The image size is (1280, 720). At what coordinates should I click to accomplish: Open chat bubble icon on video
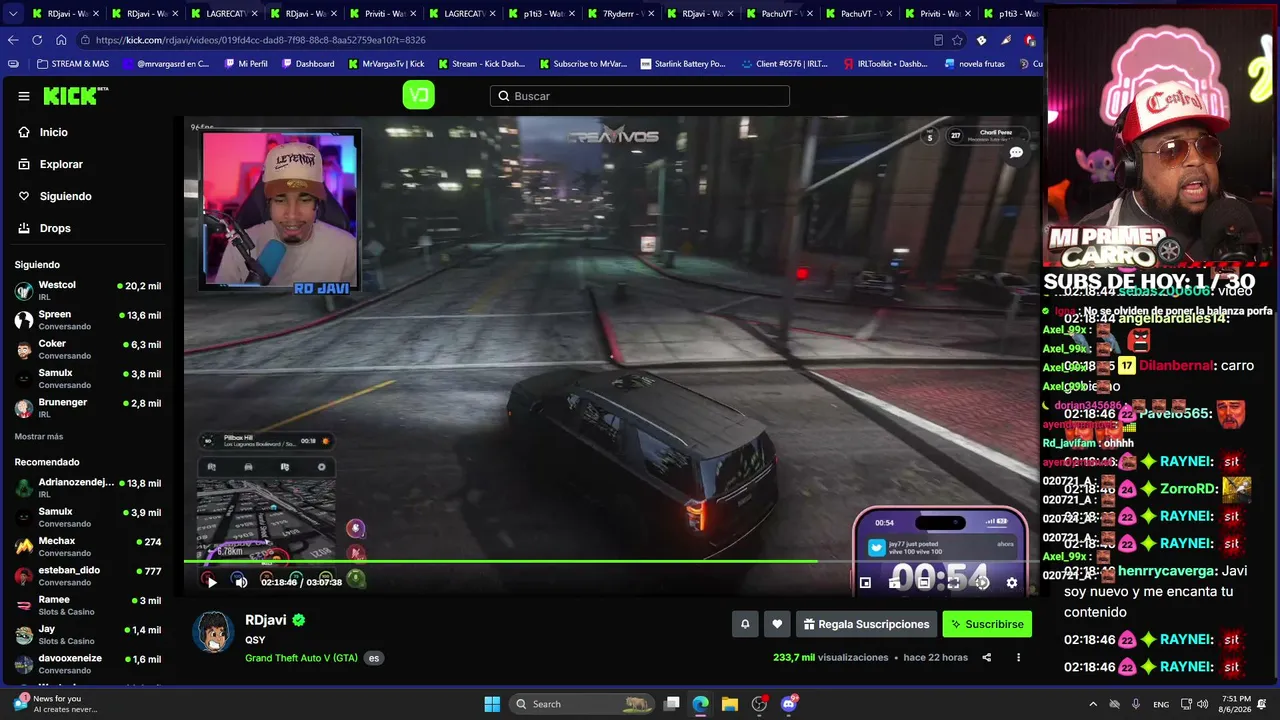pyautogui.click(x=1016, y=153)
